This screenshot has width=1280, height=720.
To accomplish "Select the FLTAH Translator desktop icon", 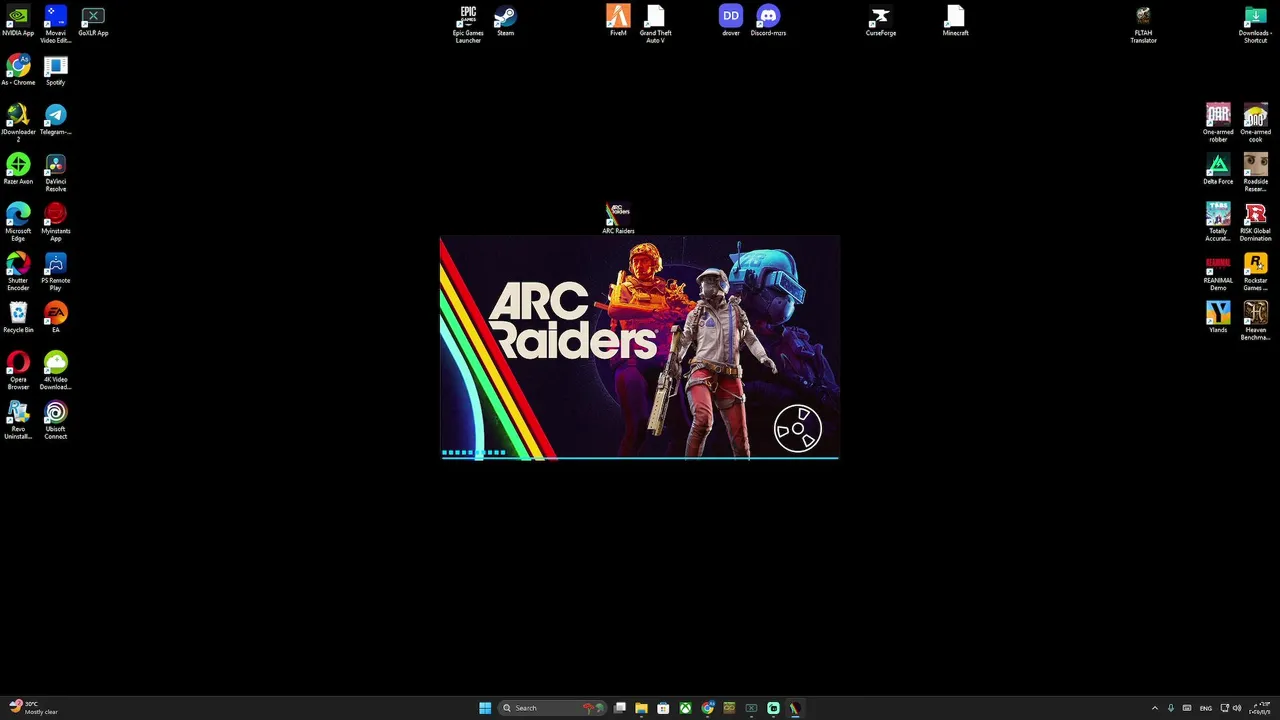I will (1143, 24).
